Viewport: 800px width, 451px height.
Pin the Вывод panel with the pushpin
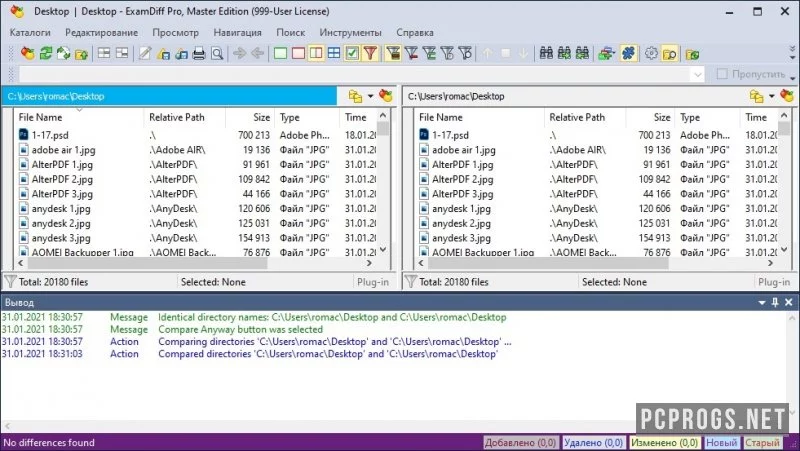(775, 303)
